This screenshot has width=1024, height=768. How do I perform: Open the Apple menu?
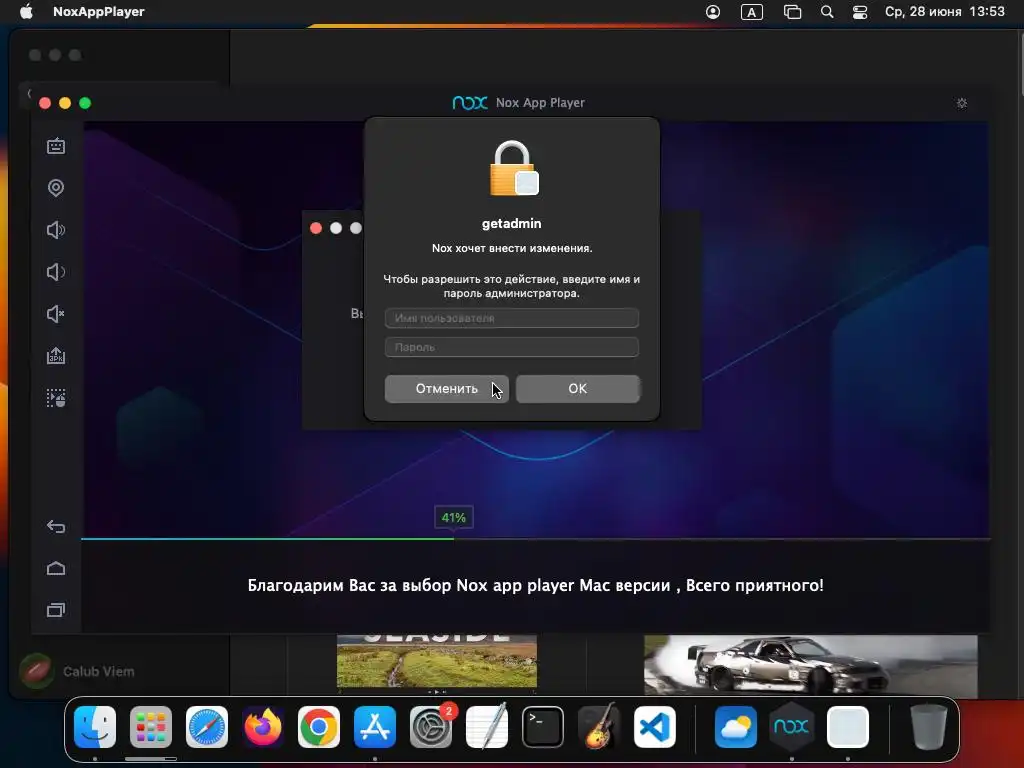coord(26,12)
